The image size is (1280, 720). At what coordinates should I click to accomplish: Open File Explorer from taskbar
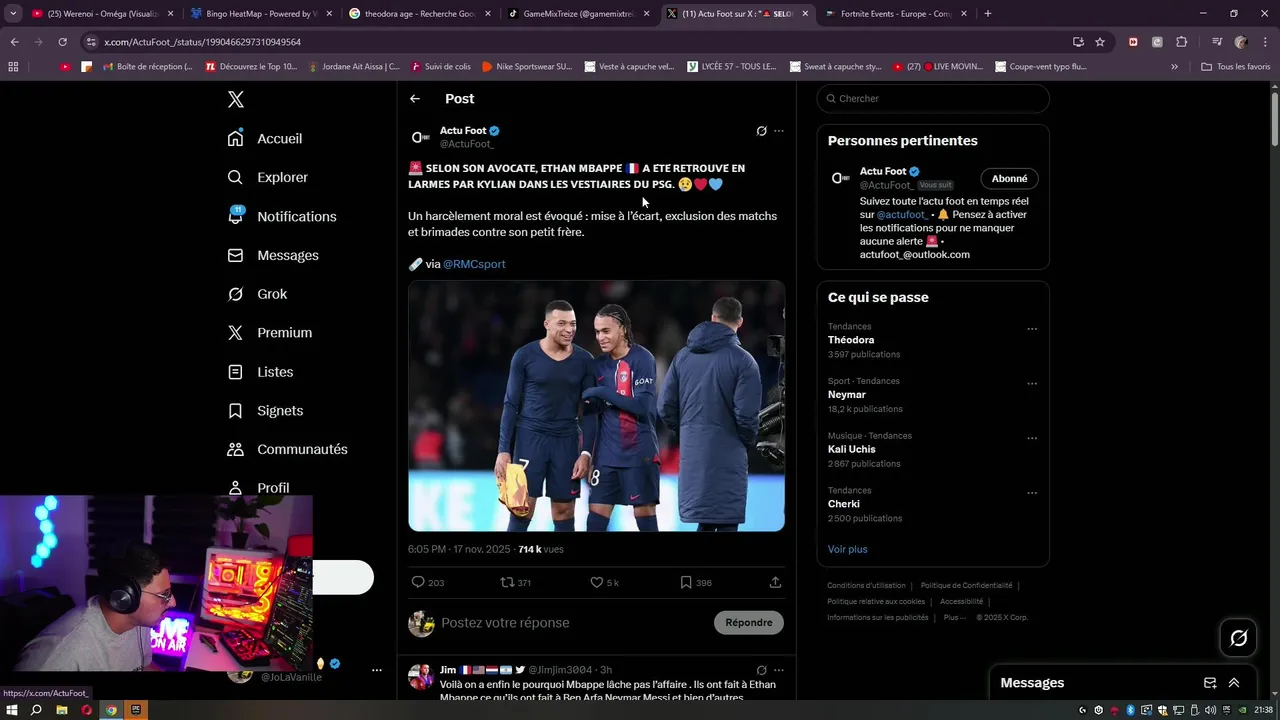click(62, 710)
